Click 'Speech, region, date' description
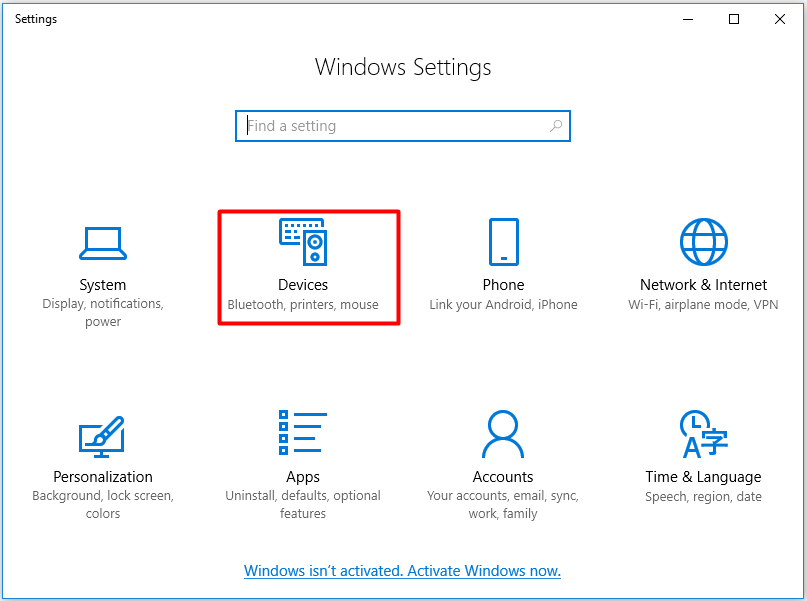Screen dimensions: 807x601 pos(704,497)
